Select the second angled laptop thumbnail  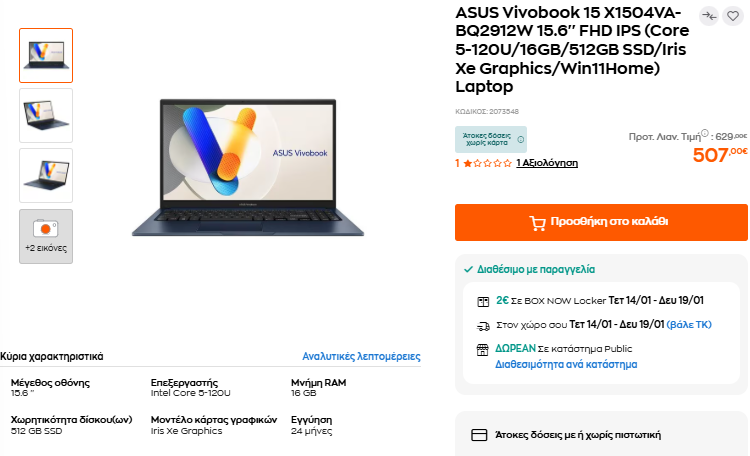coord(46,115)
